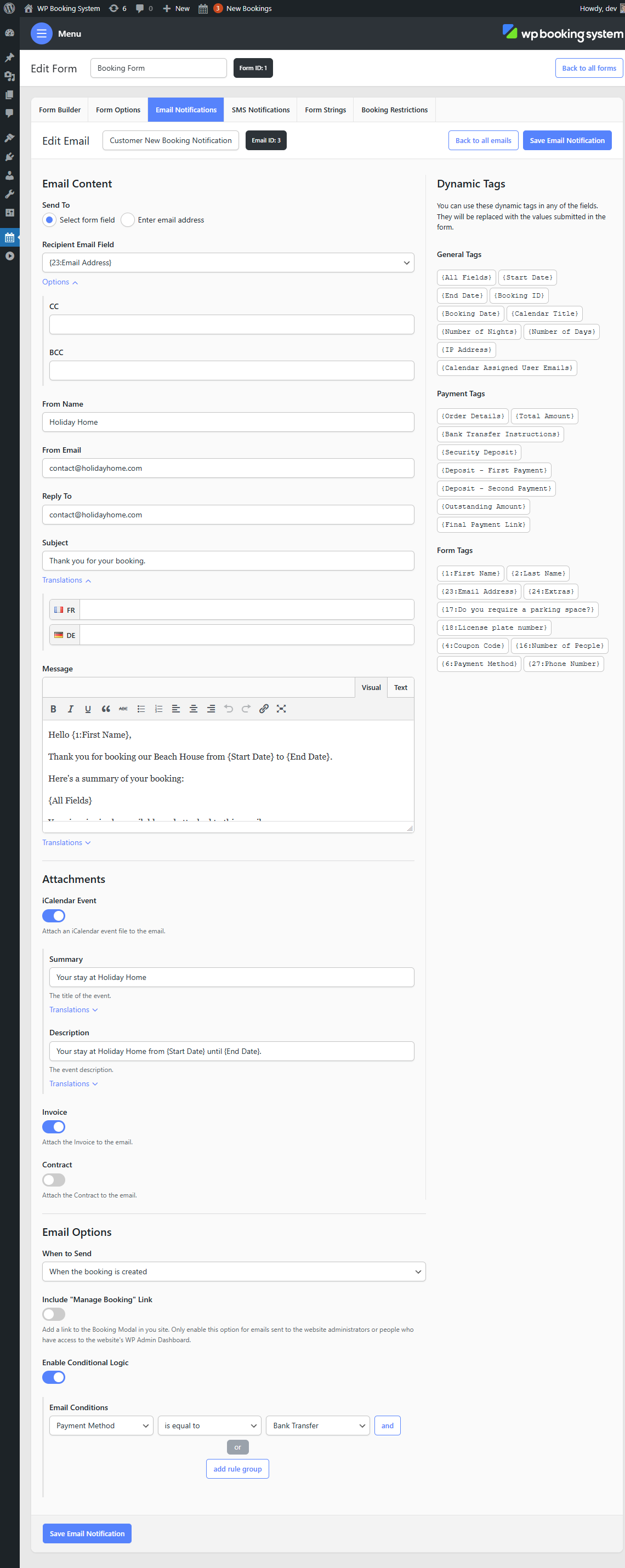The width and height of the screenshot is (625, 1568).
Task: Select the 'Select form field' radio option
Action: (49, 220)
